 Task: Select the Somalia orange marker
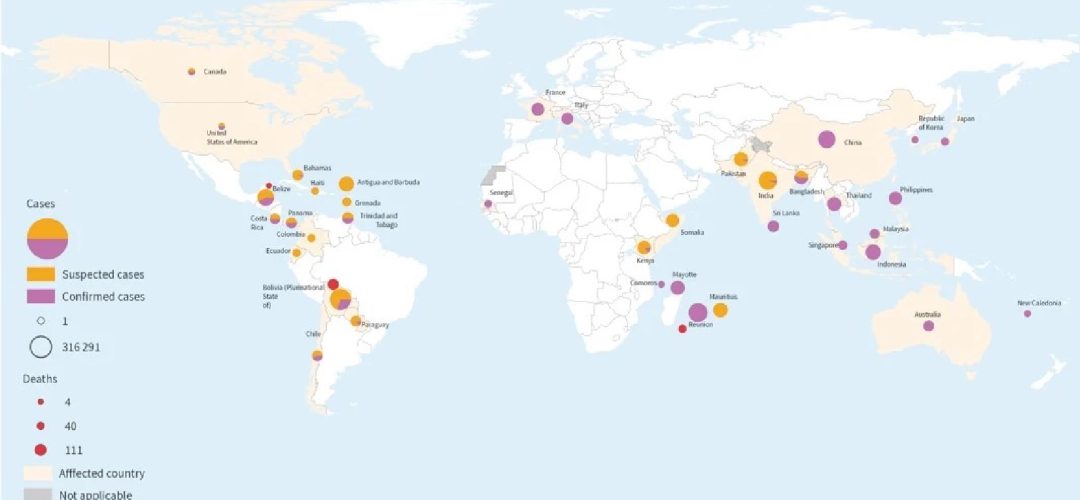click(672, 220)
